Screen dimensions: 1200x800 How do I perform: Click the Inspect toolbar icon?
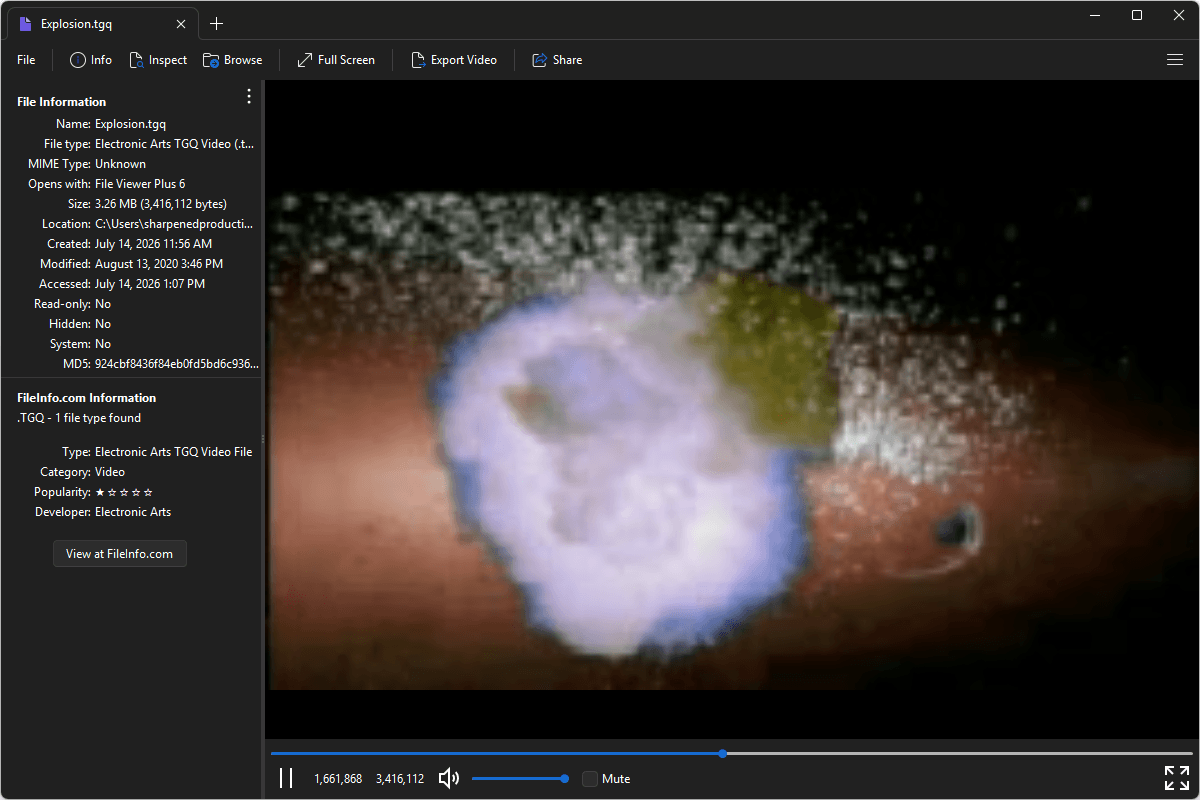click(137, 60)
